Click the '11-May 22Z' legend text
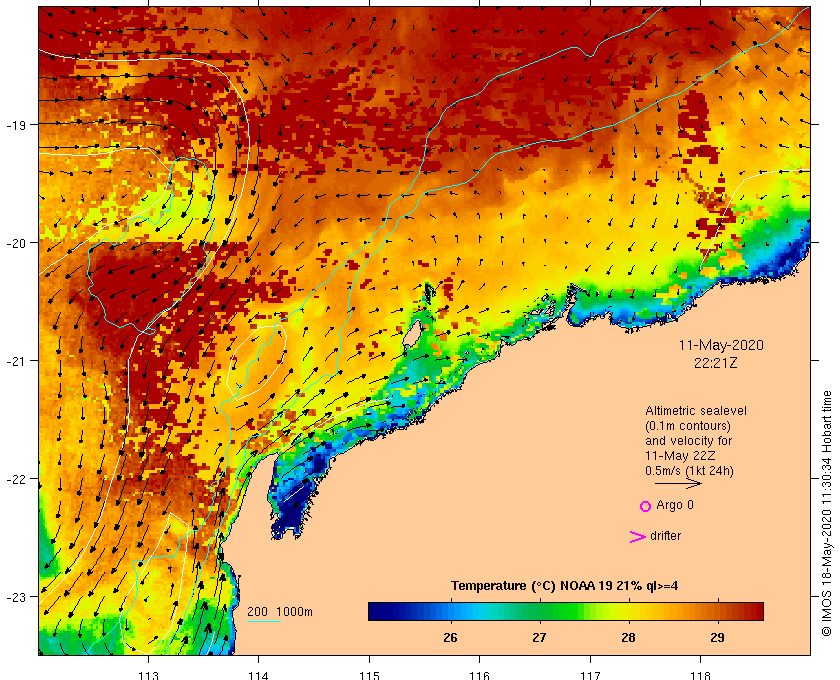Viewport: 840px width, 680px height. point(680,456)
